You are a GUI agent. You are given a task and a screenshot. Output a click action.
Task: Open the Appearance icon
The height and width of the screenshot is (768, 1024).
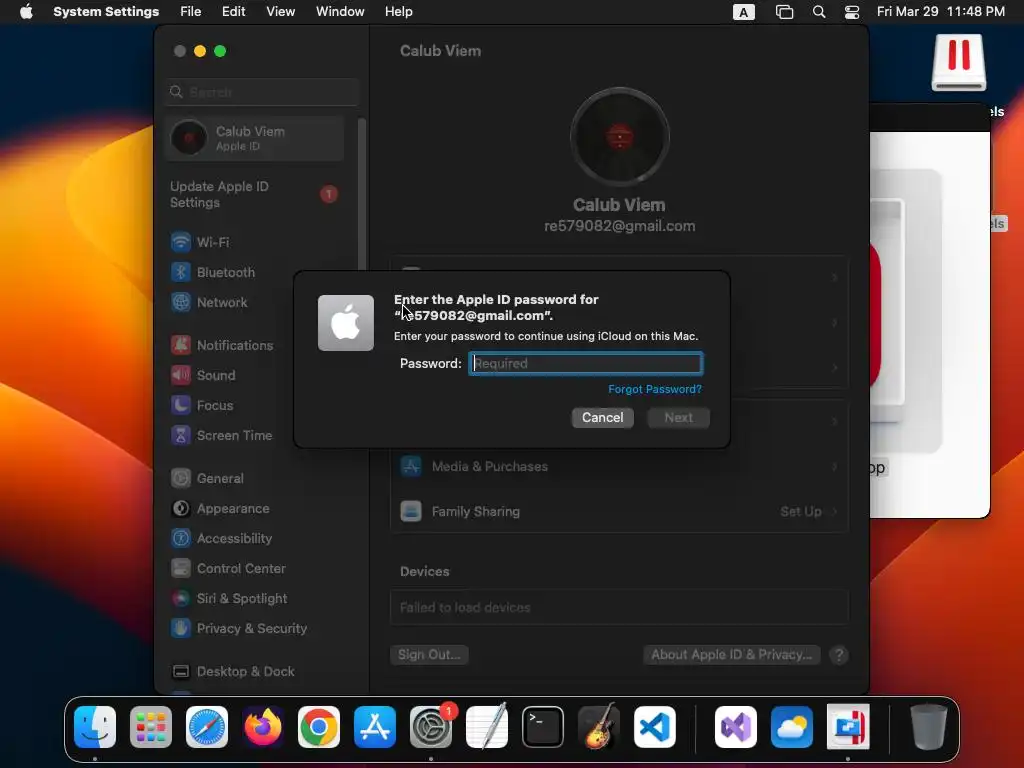pyautogui.click(x=181, y=508)
